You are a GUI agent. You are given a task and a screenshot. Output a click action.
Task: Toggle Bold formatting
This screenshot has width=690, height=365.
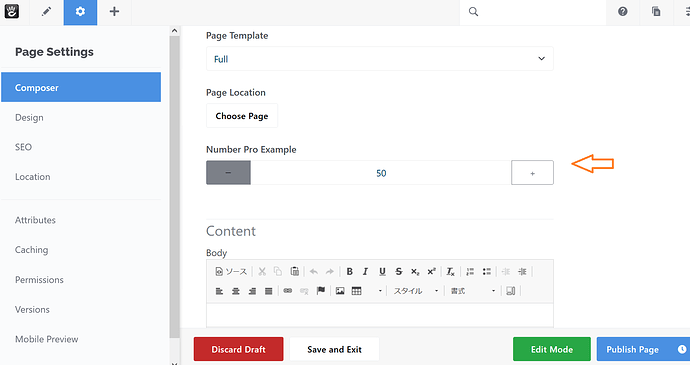[x=349, y=272]
